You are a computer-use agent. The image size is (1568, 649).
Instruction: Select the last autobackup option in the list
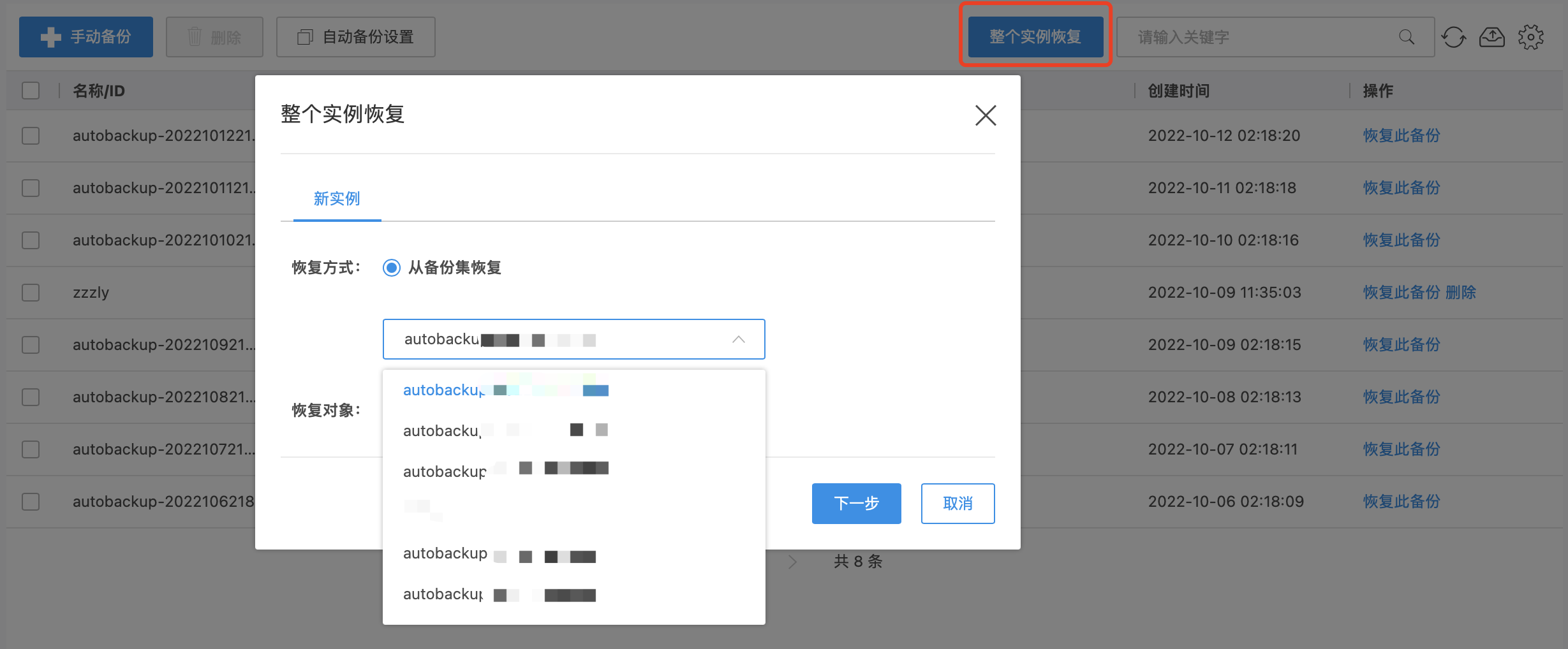coord(499,594)
